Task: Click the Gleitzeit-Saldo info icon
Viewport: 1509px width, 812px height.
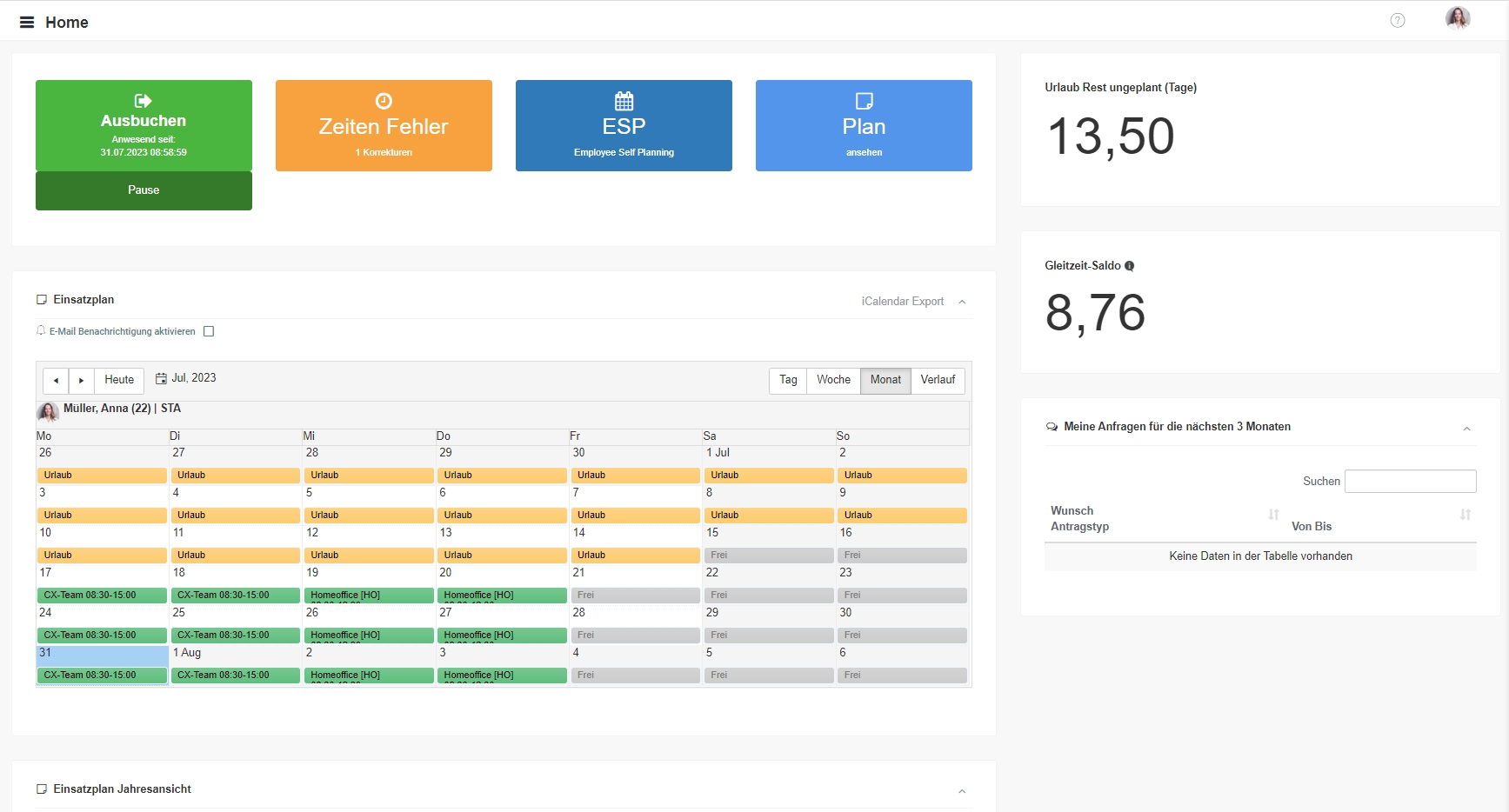Action: (1130, 266)
